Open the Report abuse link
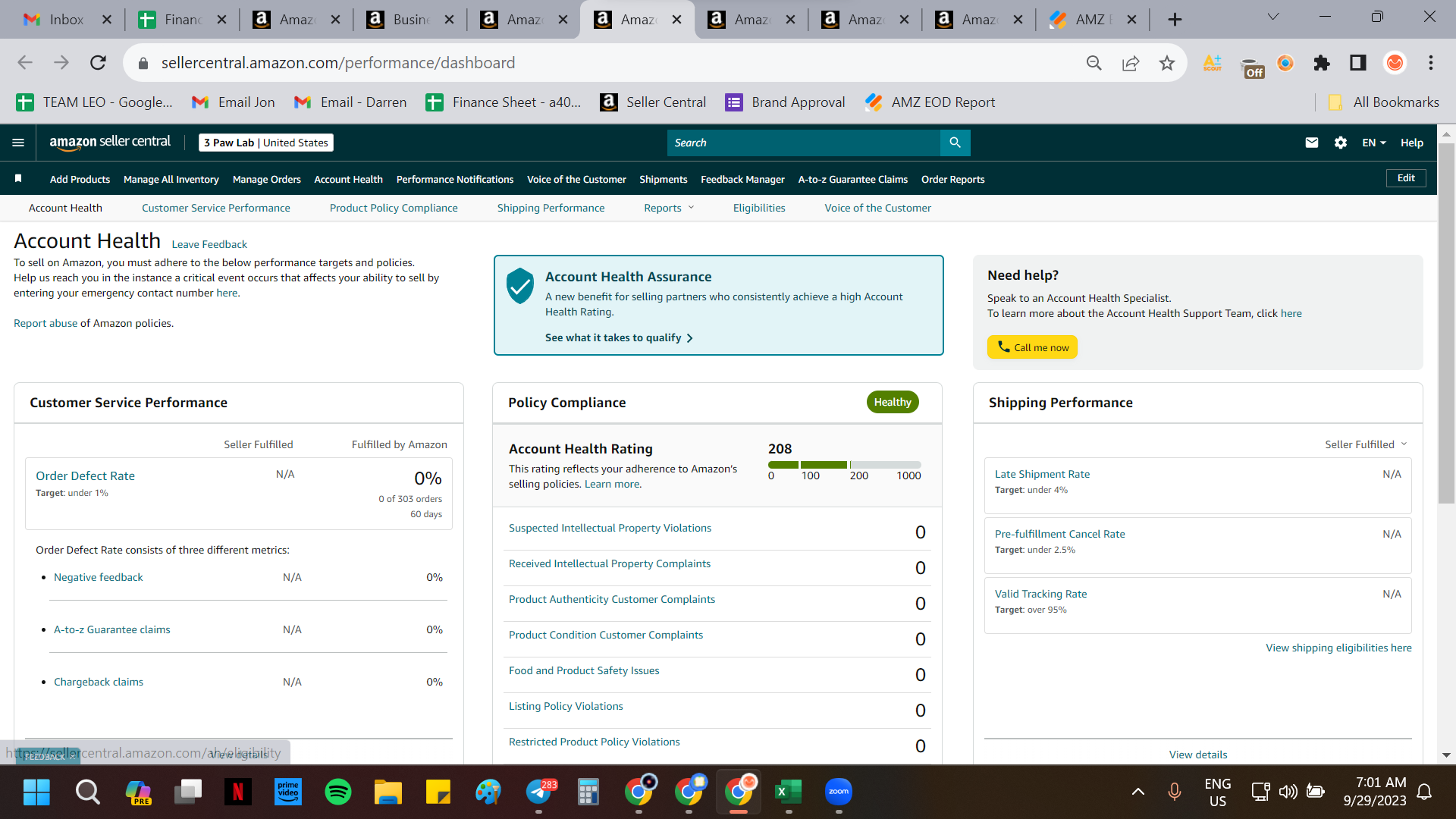This screenshot has width=1456, height=819. coord(45,323)
